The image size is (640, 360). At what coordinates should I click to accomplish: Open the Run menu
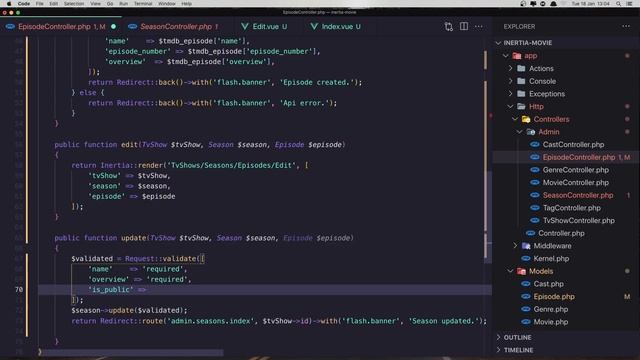123,4
